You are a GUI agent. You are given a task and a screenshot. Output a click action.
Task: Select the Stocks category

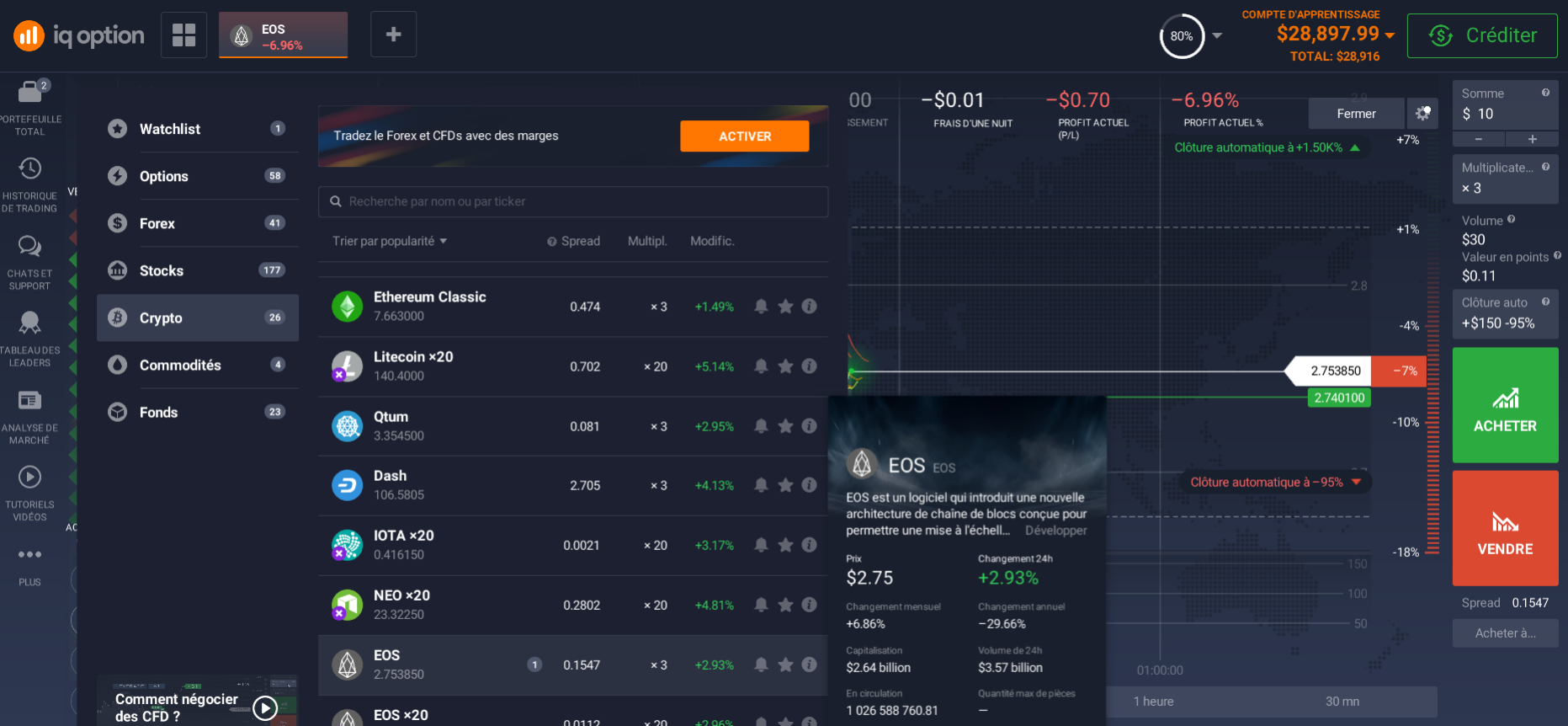(198, 270)
